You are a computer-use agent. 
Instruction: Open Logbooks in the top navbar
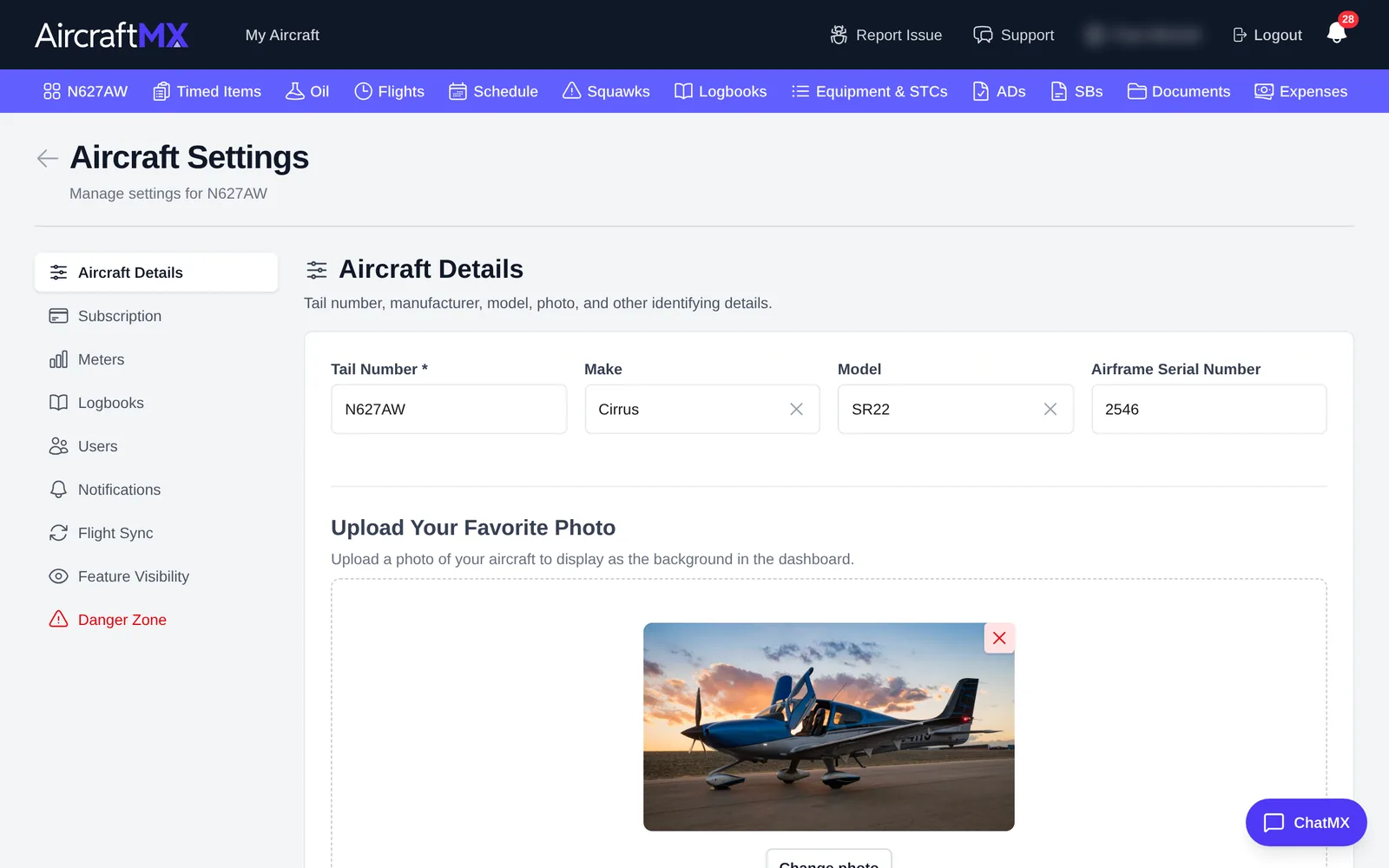721,91
